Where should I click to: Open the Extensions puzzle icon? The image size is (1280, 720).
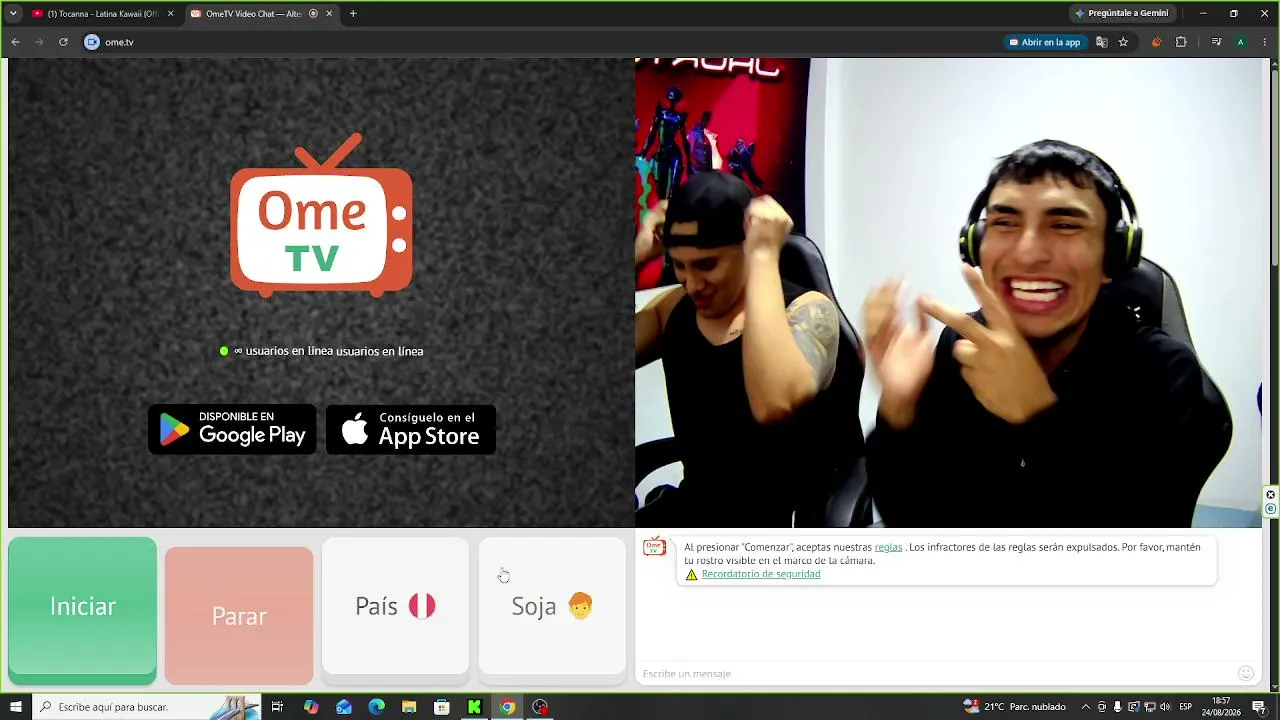point(1181,42)
